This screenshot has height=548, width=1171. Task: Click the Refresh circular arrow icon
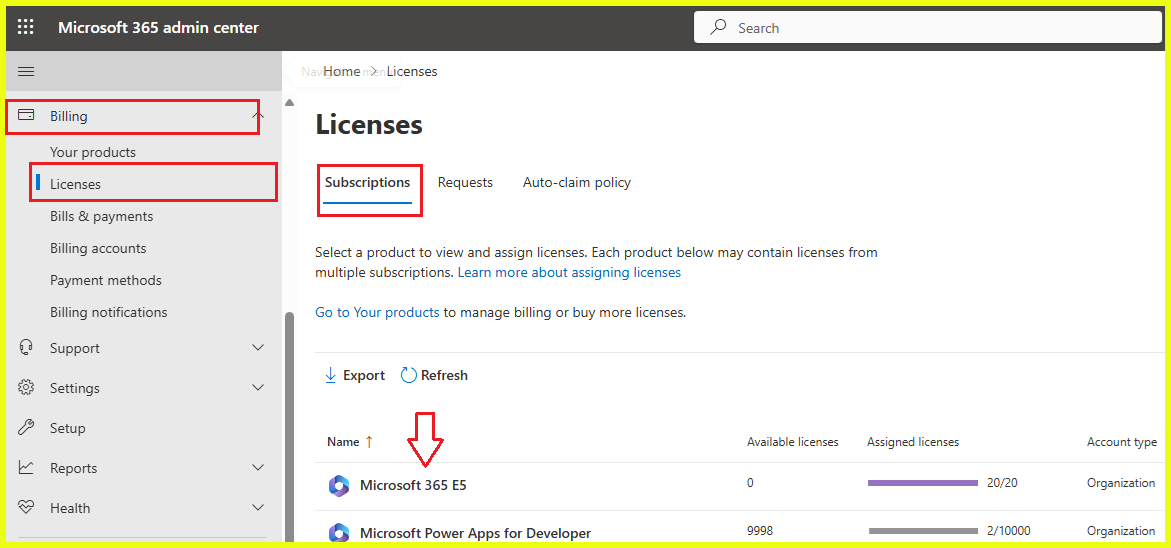tap(409, 375)
